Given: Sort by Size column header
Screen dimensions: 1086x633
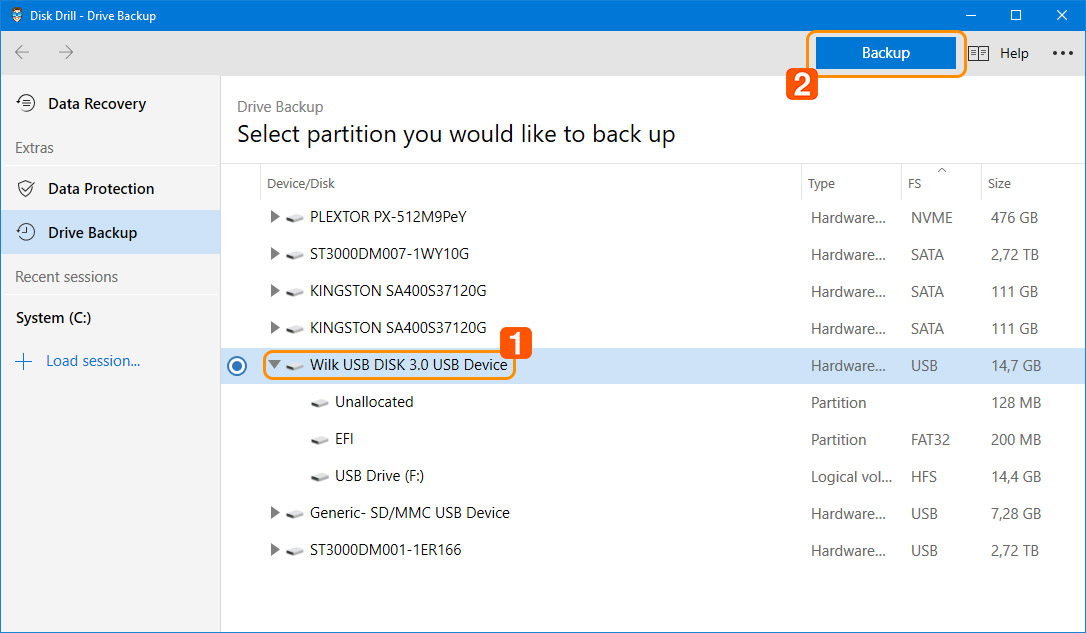Looking at the screenshot, I should click(x=1033, y=183).
